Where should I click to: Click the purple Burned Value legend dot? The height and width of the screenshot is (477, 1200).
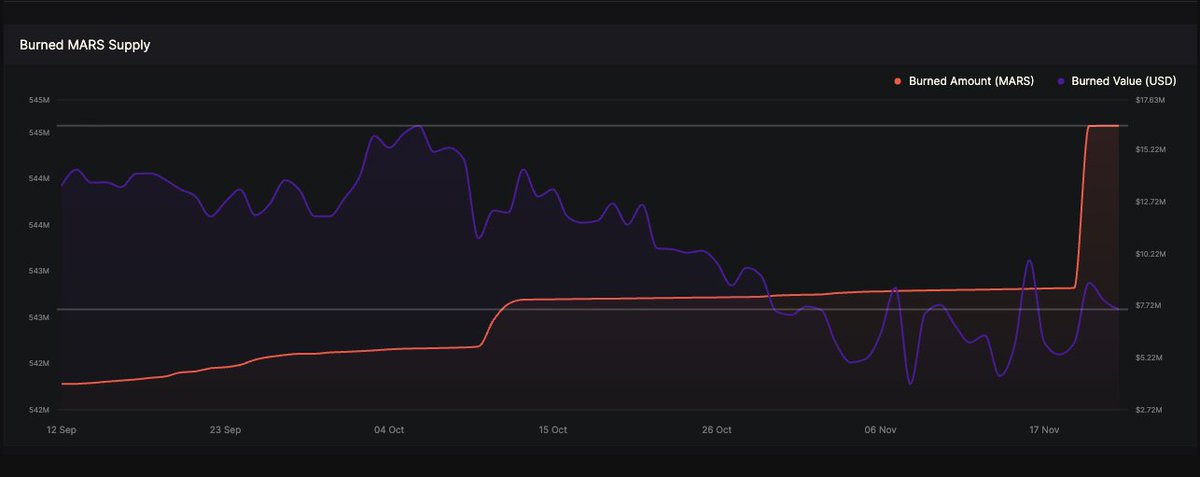point(1060,81)
